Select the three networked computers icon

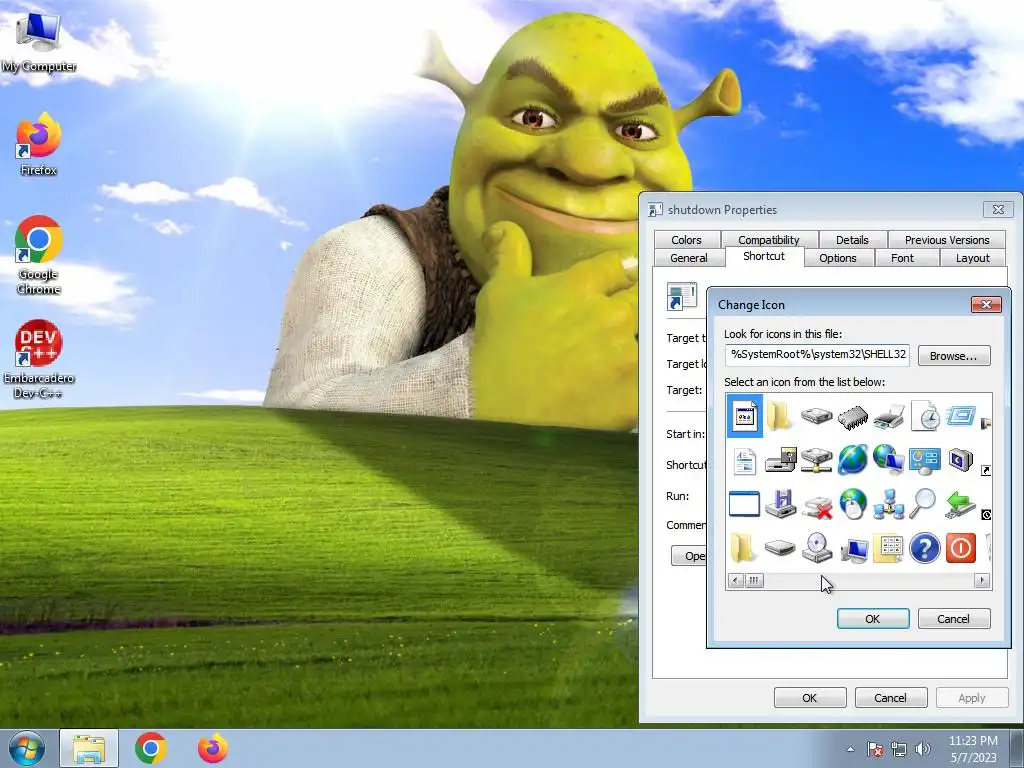pos(888,504)
